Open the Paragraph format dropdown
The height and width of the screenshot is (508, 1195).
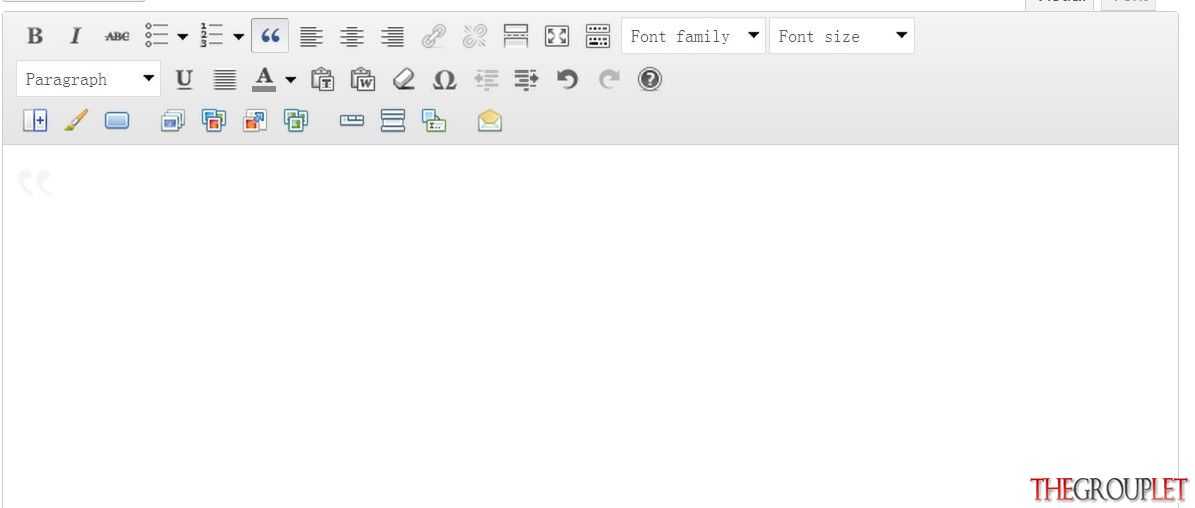pyautogui.click(x=88, y=79)
